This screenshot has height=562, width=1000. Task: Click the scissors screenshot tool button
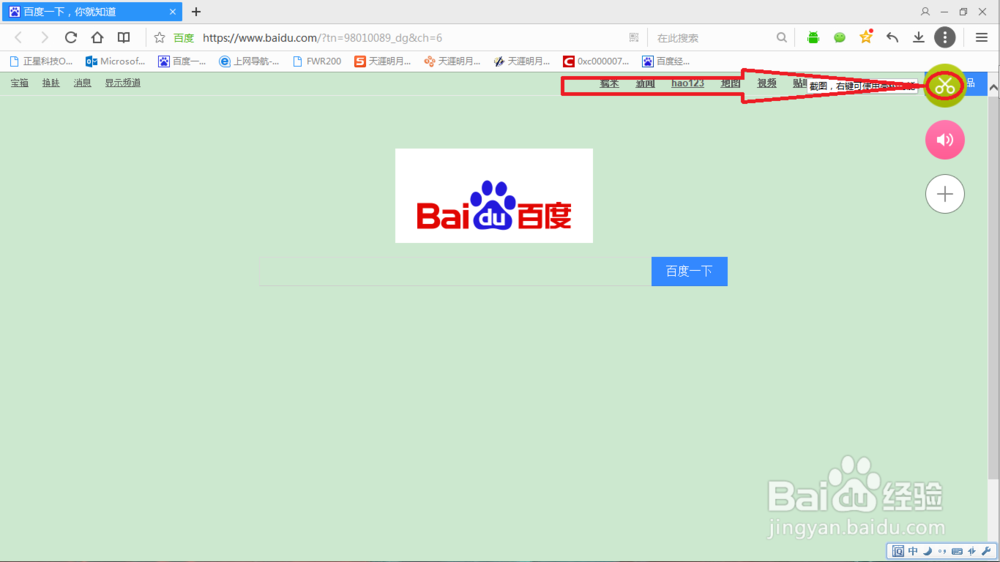pyautogui.click(x=945, y=85)
